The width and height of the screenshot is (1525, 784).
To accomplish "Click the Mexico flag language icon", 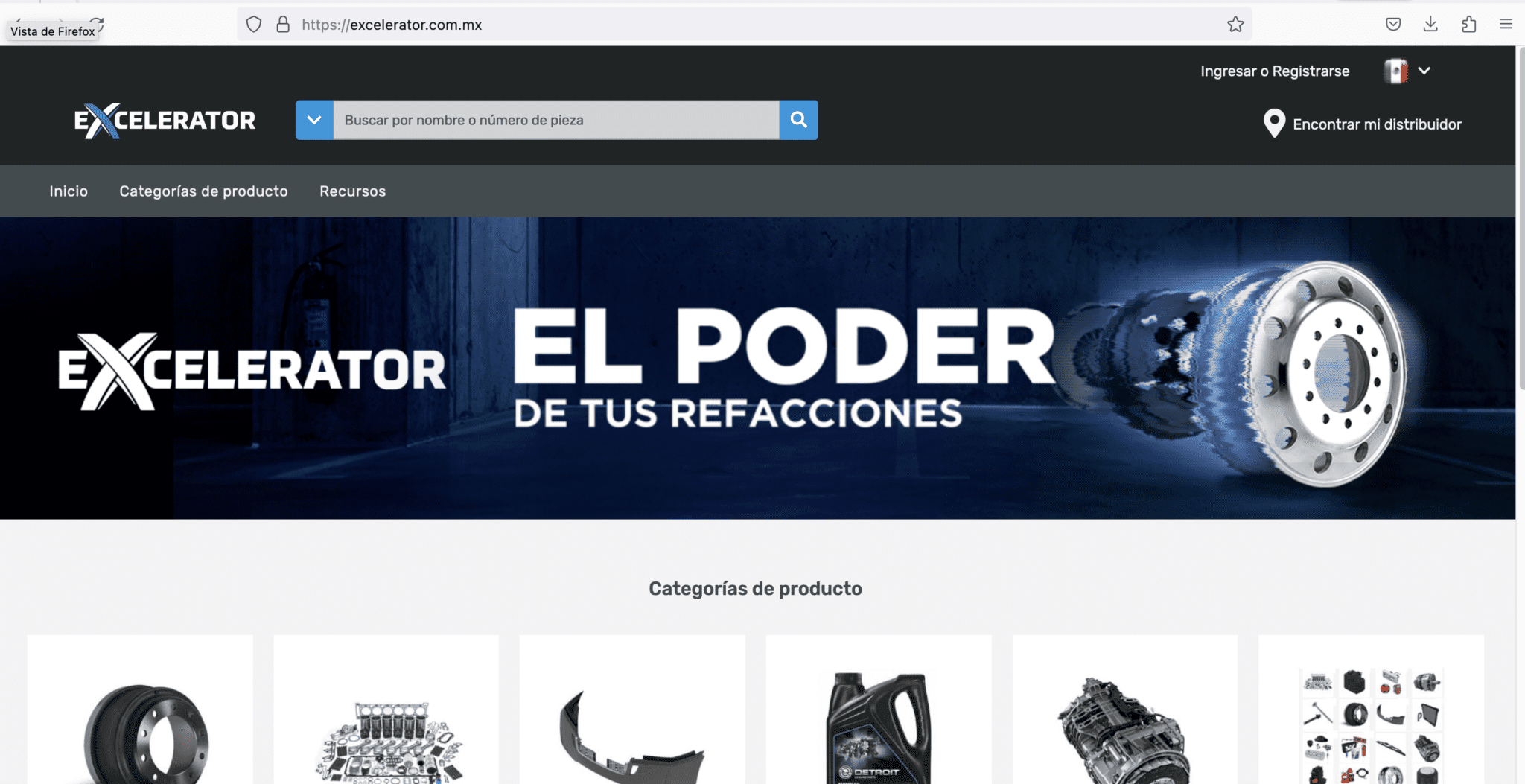I will (x=1395, y=71).
